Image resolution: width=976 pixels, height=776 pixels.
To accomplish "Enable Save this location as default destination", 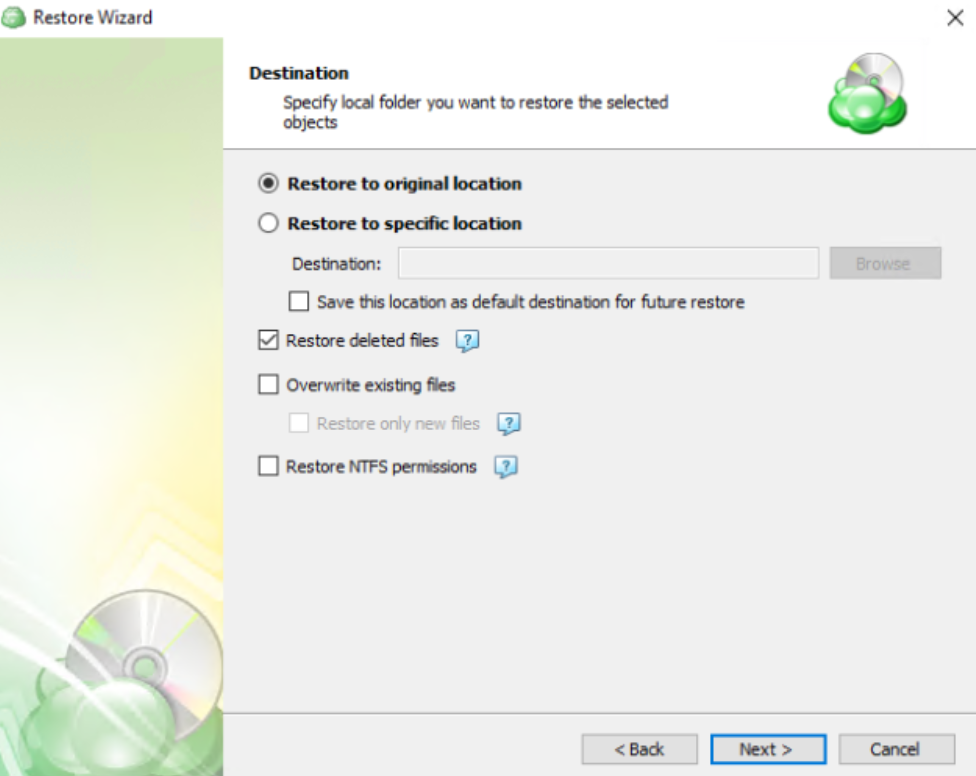I will [299, 302].
